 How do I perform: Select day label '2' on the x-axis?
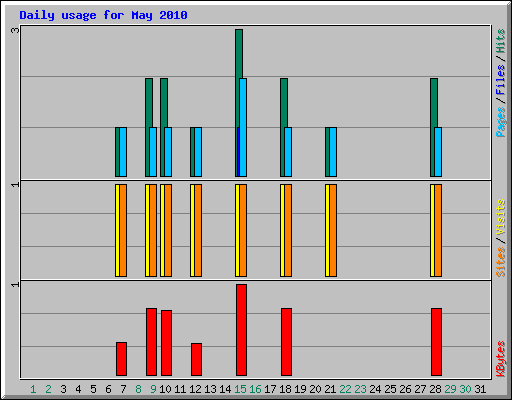tap(48, 389)
